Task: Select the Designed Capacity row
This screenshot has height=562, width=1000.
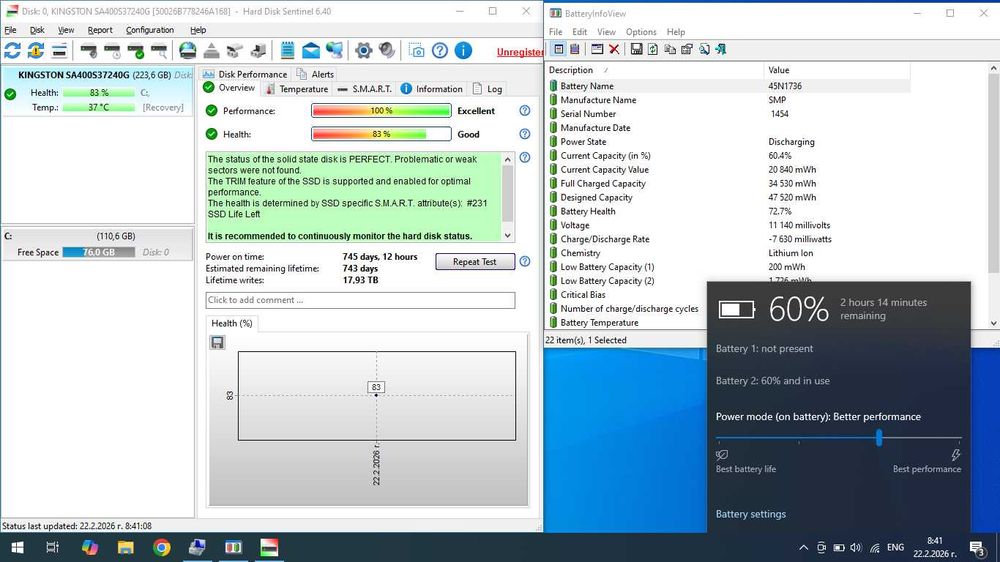Action: tap(728, 198)
